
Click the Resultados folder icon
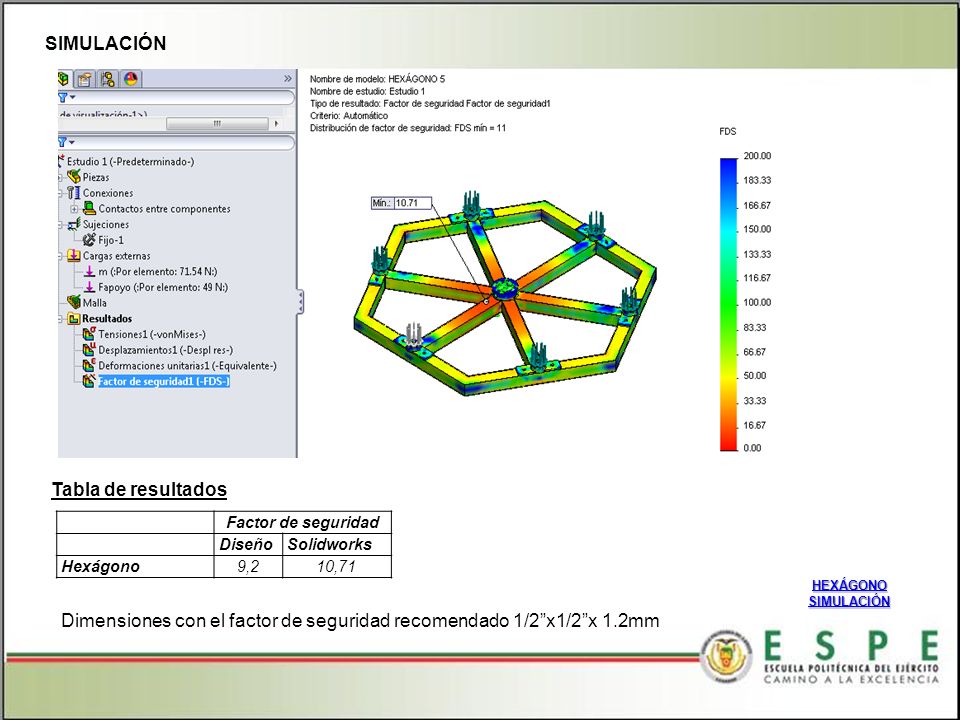click(74, 318)
